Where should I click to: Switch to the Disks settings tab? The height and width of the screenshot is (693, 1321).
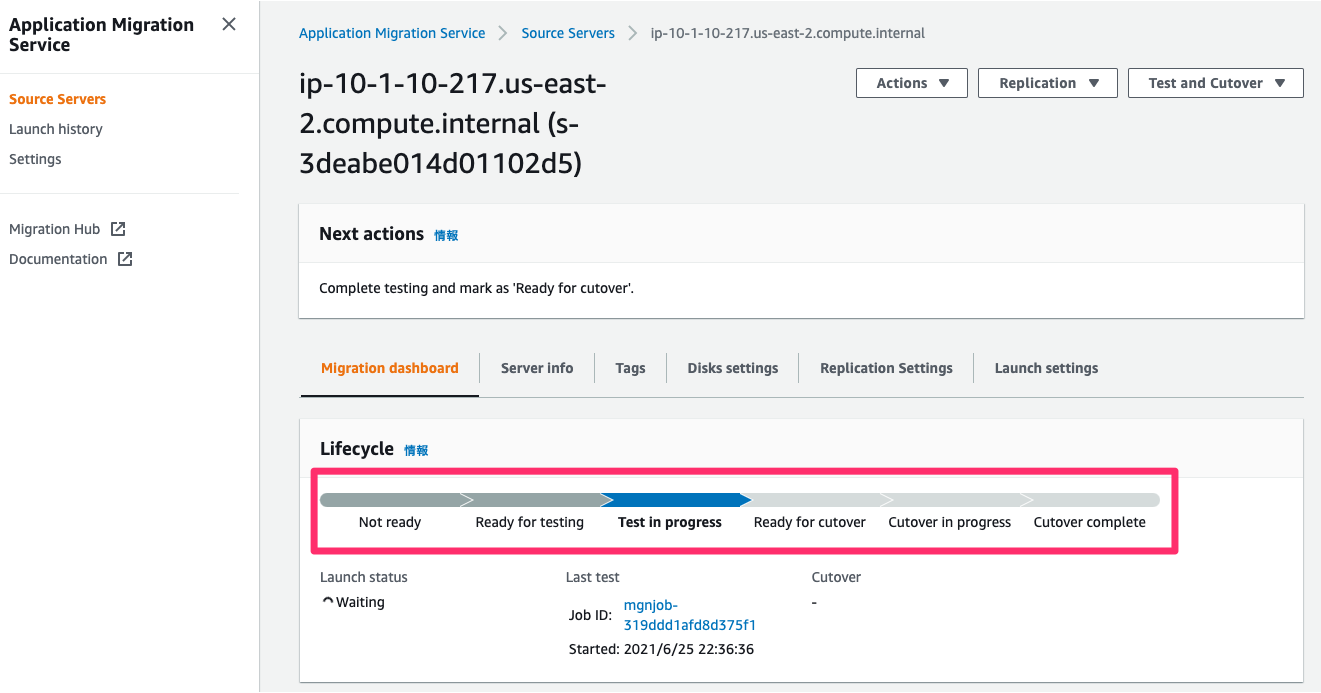click(x=733, y=368)
